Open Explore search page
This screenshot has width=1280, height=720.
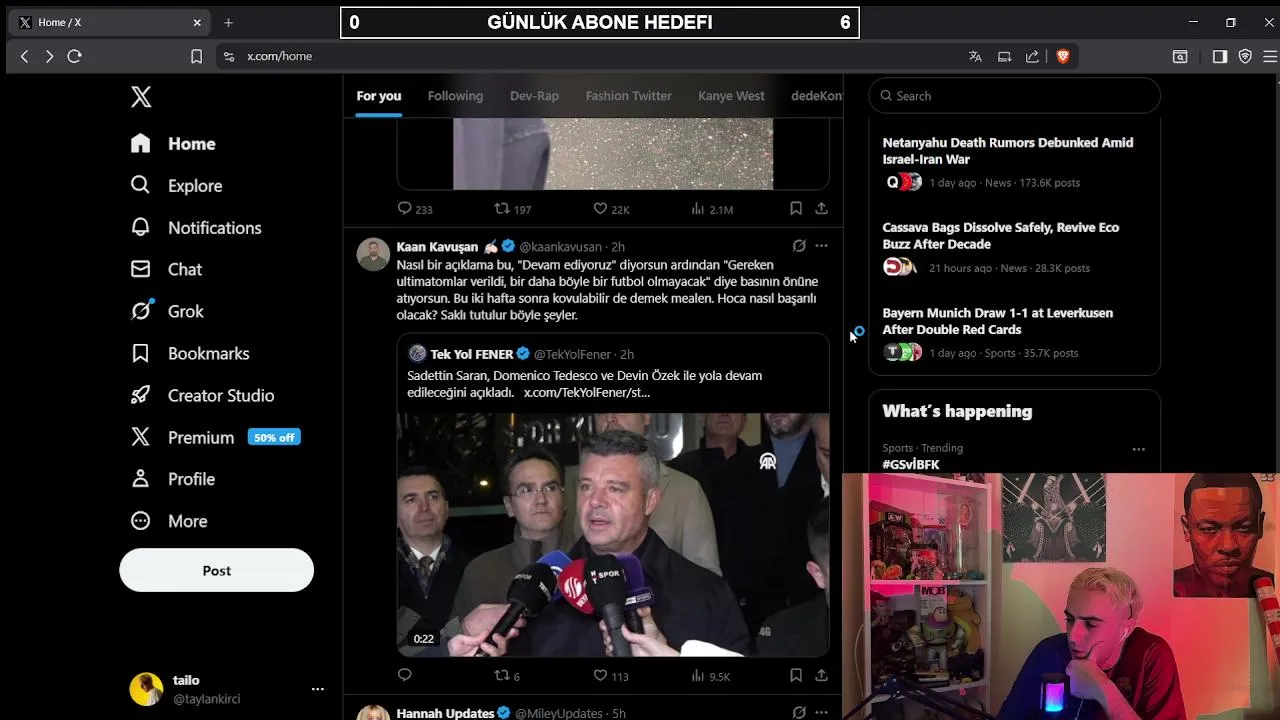pyautogui.click(x=176, y=186)
